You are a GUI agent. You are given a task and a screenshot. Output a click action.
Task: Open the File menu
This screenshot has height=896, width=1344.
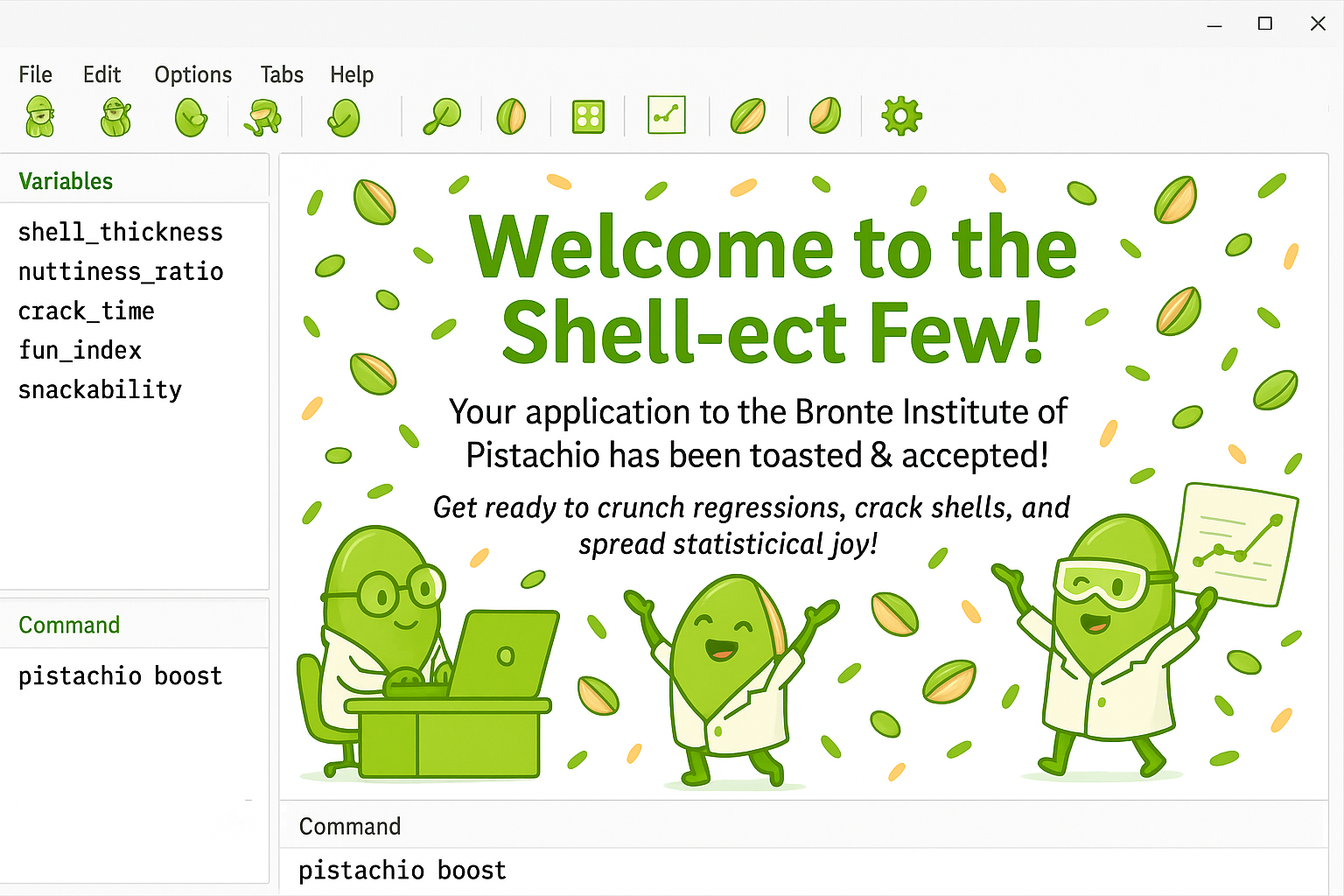35,74
